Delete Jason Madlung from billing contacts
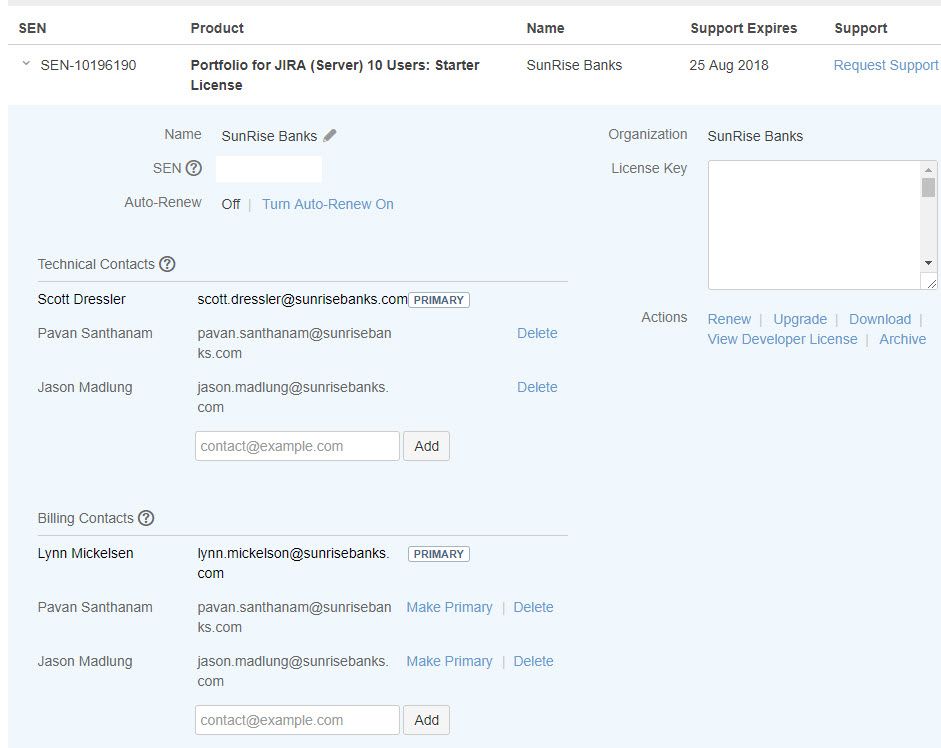The image size is (941, 748). click(x=534, y=661)
